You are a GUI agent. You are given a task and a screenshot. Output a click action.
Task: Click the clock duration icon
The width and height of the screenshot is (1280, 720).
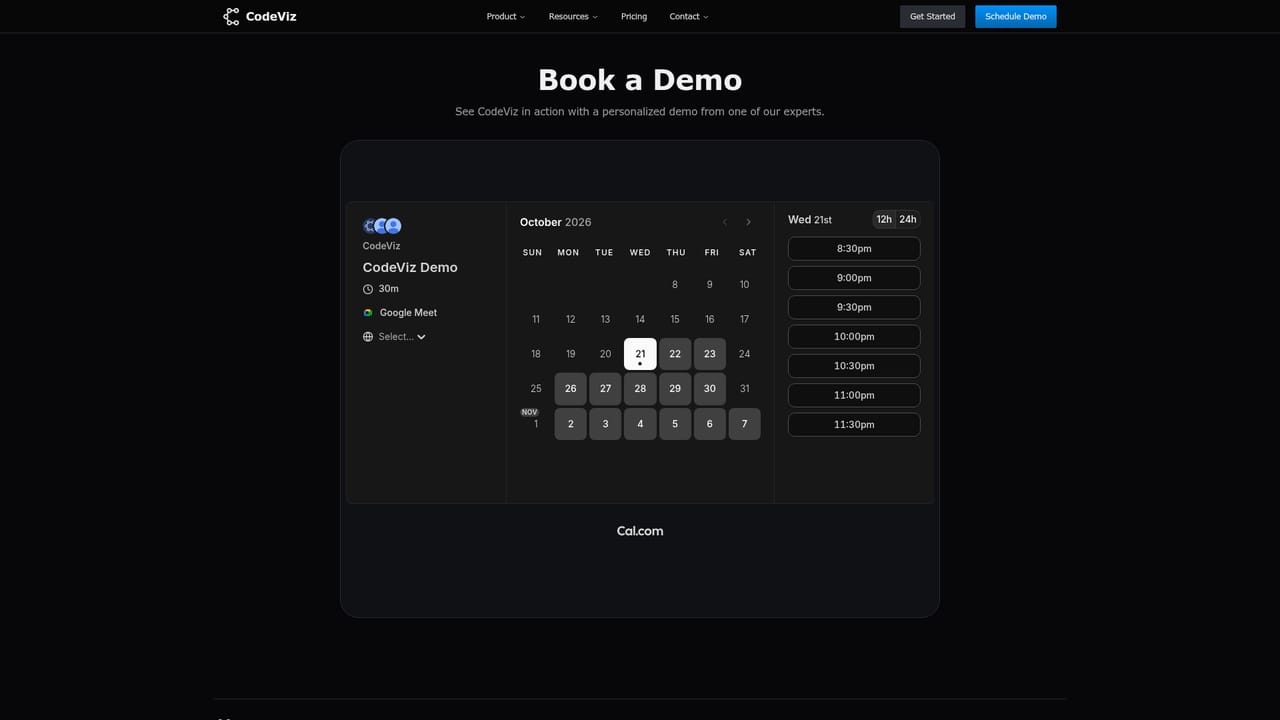click(x=368, y=289)
